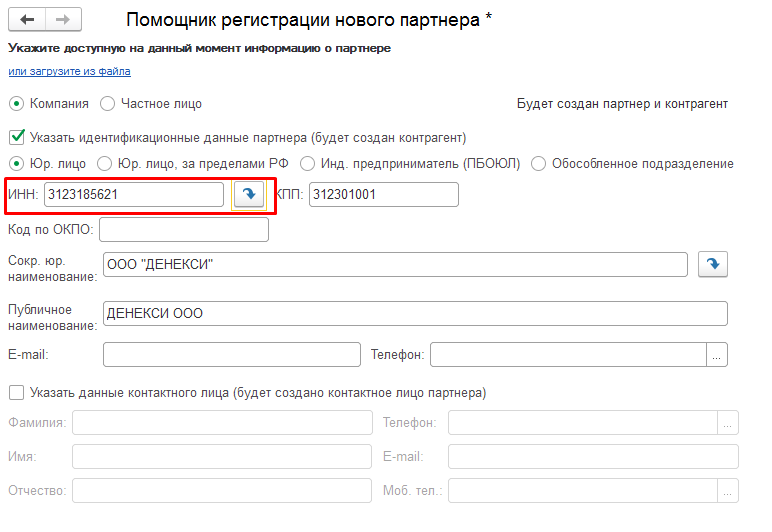The width and height of the screenshot is (772, 532).
Task: Enable contact person data checkbox
Action: coord(16,393)
